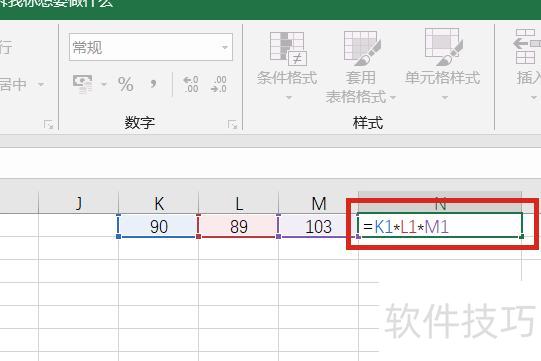The height and width of the screenshot is (361, 541).
Task: Expand the accounting format dropdown arrow
Action: [104, 84]
